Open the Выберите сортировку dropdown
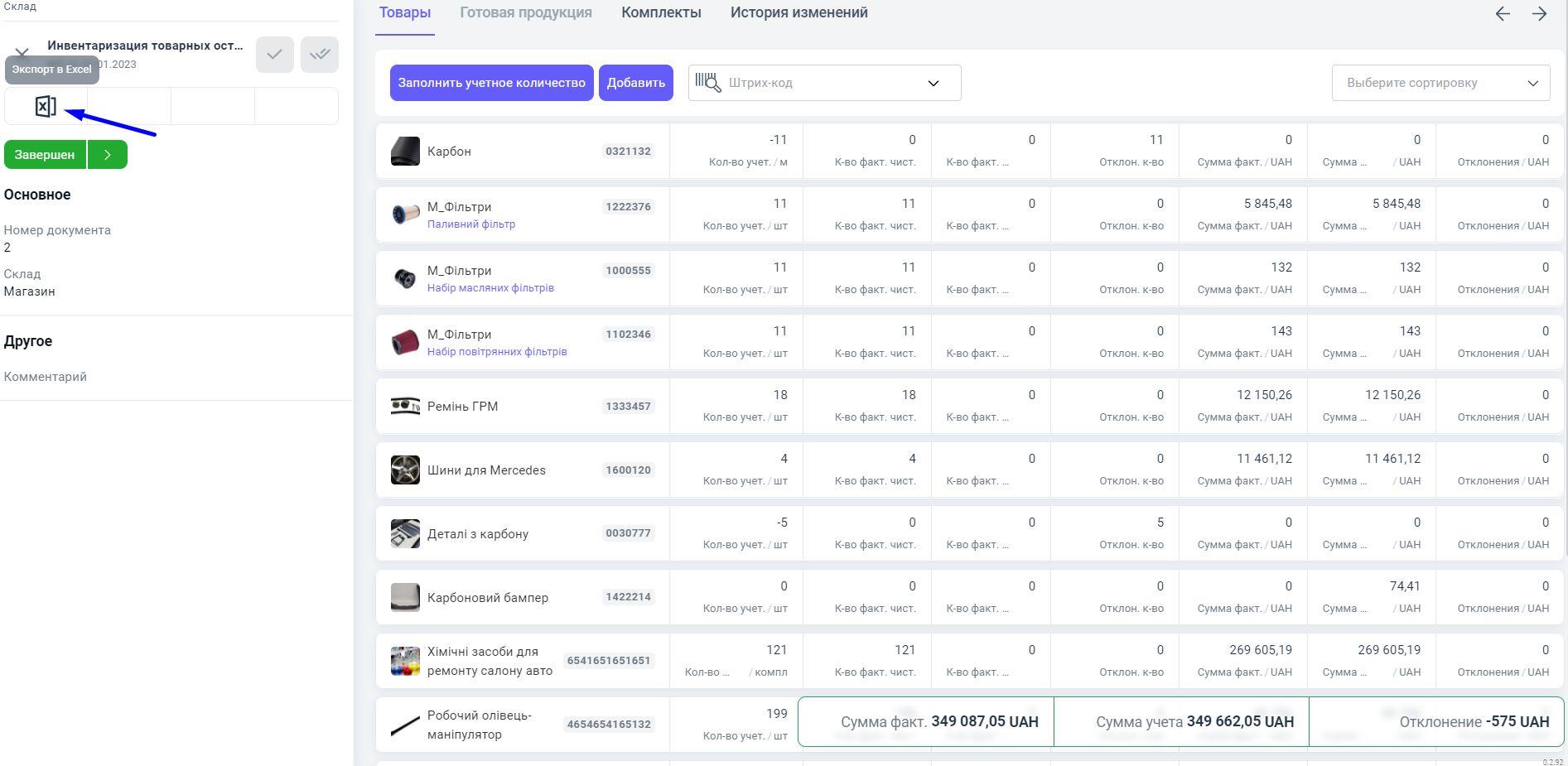The width and height of the screenshot is (1568, 766). tap(1440, 83)
